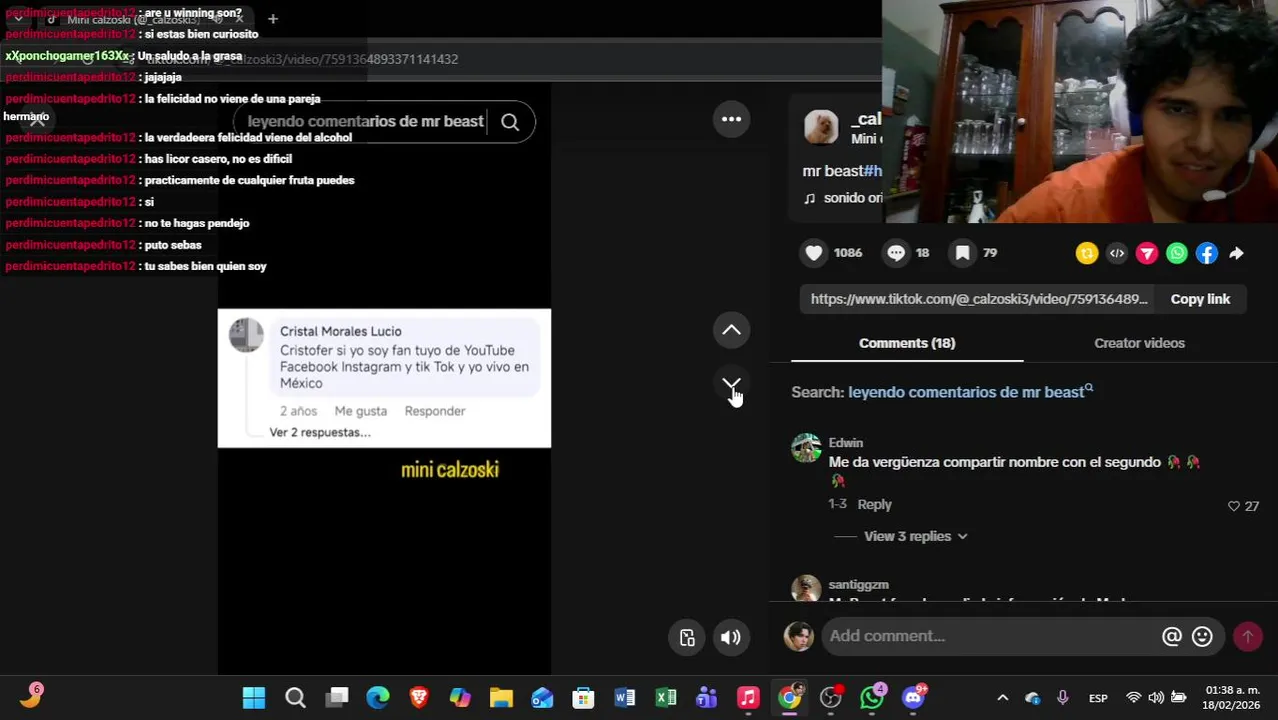The height and width of the screenshot is (720, 1278).
Task: Open Outlook from taskbar
Action: [542, 698]
